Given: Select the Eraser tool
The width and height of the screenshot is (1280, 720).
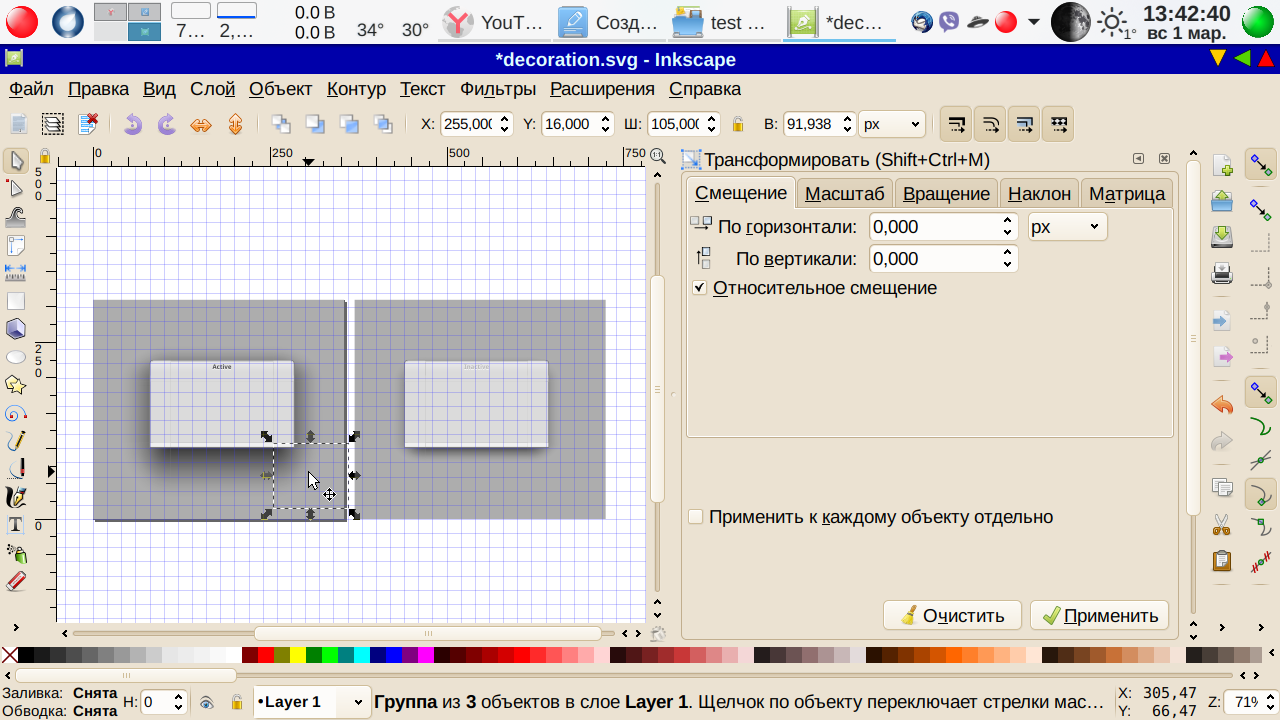Looking at the screenshot, I should [x=16, y=581].
